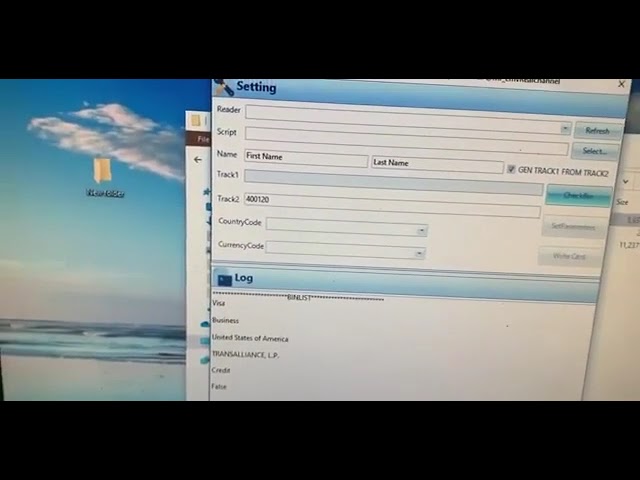Click the Track1 input field
Viewport: 640px width, 480px height.
click(x=393, y=182)
